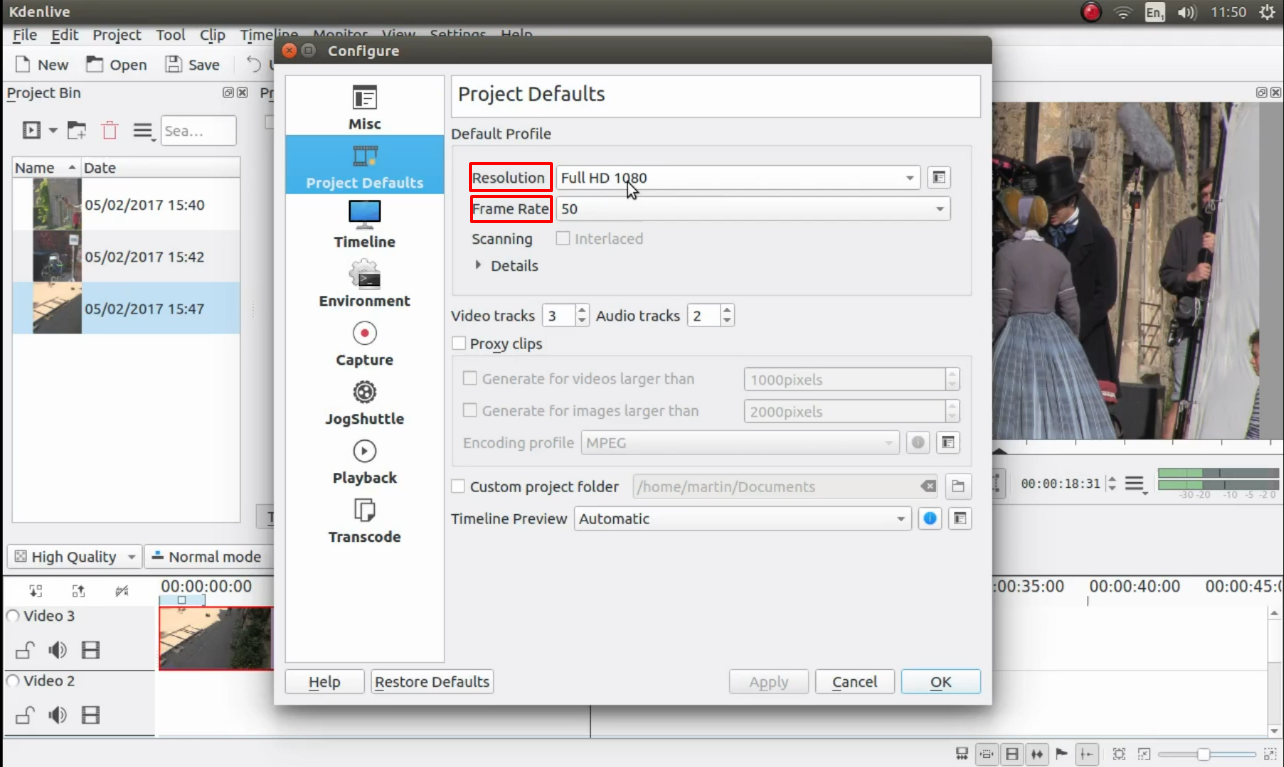Click the timeline zoom slider handle
1284x767 pixels.
(1204, 754)
